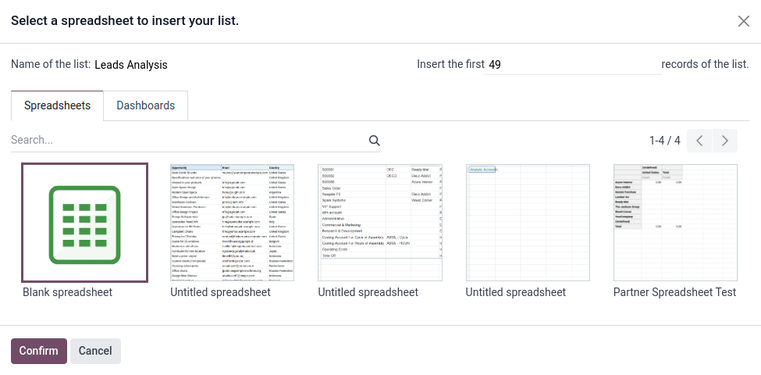Switch to the Dashboards tab
761x375 pixels.
[x=146, y=106]
